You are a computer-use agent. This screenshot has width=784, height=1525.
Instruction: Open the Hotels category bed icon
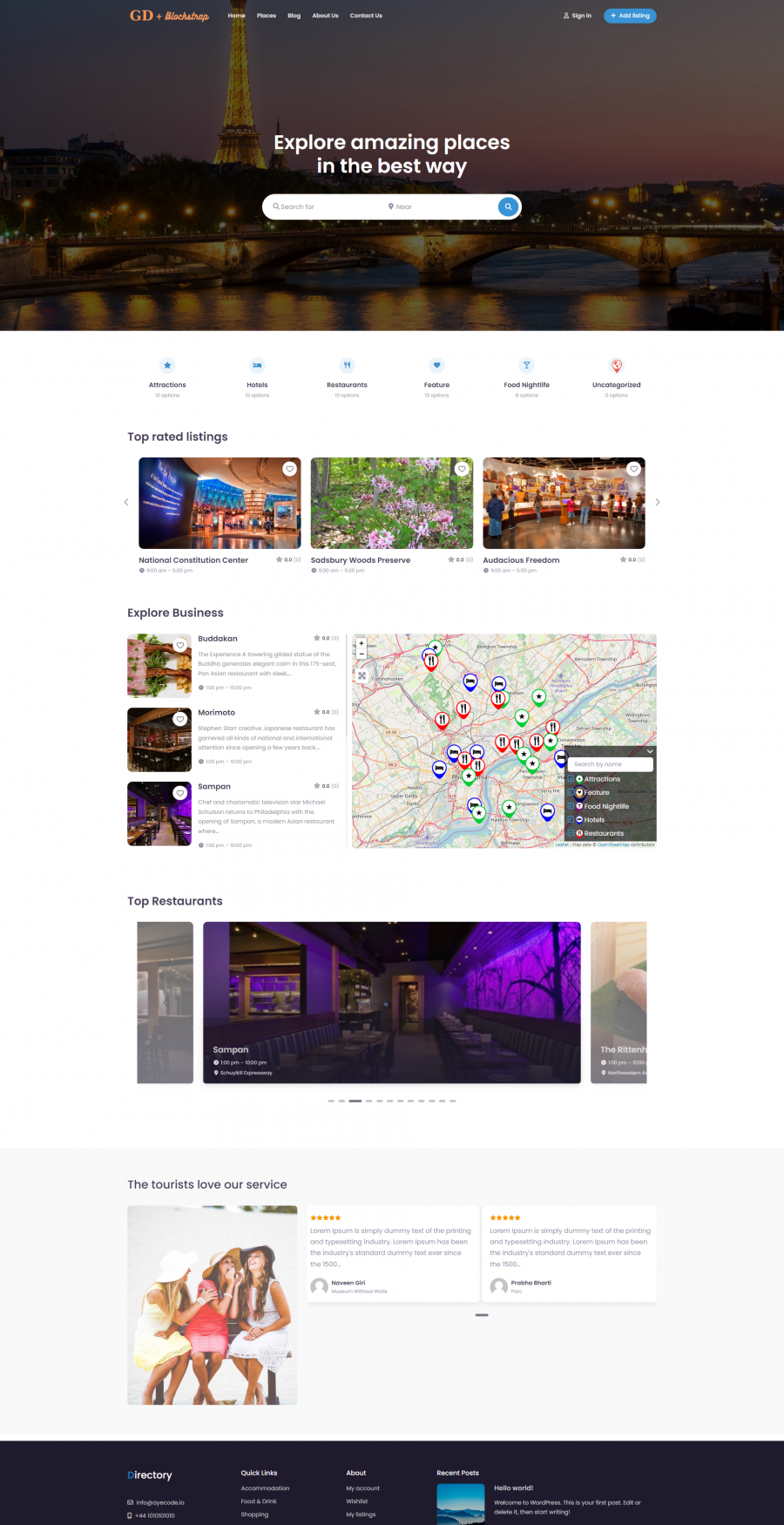pyautogui.click(x=257, y=365)
